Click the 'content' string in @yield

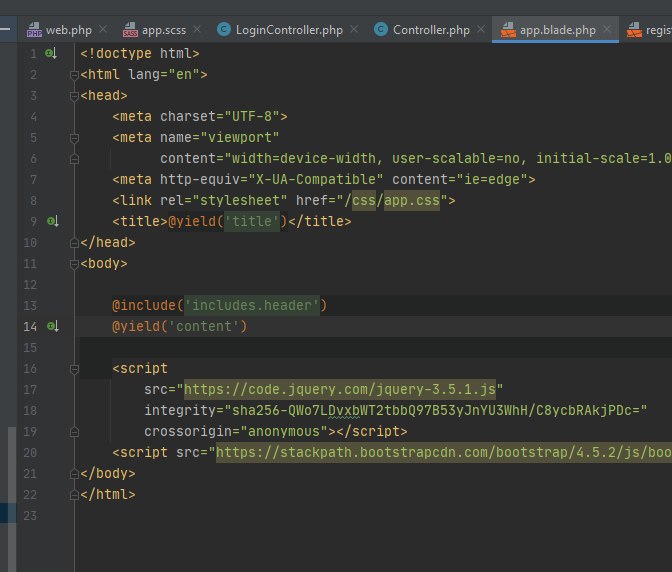click(x=204, y=326)
